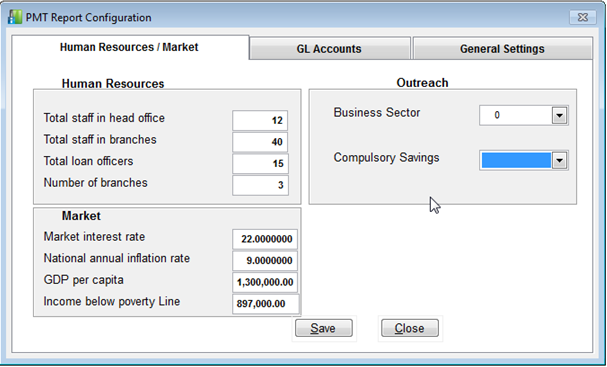Click the Total loan officers input
This screenshot has height=367, width=607.
[260, 163]
